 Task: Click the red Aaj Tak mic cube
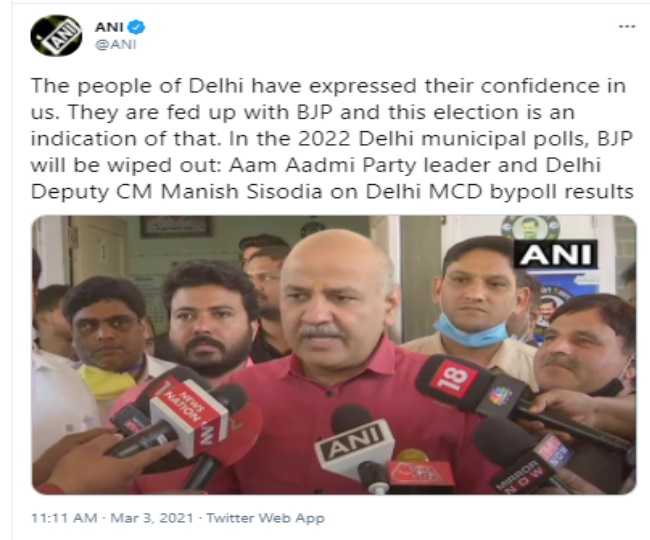coord(421,473)
